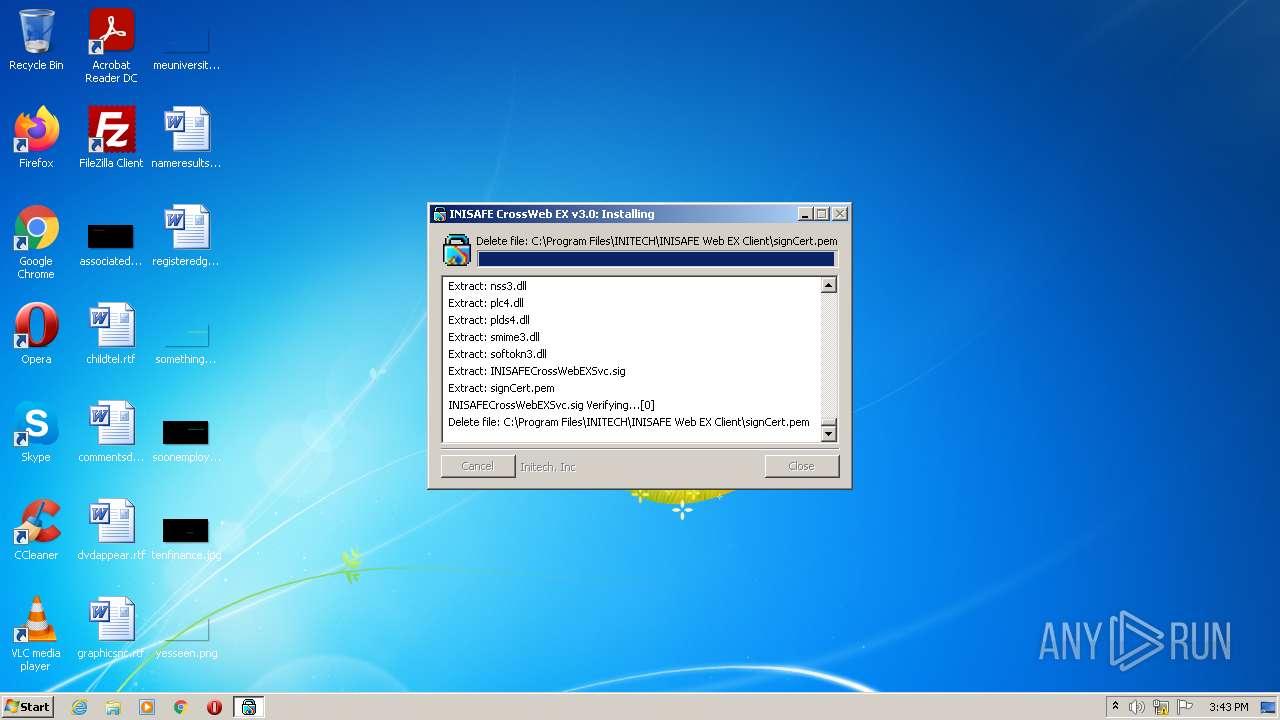Click scroll up arrow in install log

coord(828,285)
